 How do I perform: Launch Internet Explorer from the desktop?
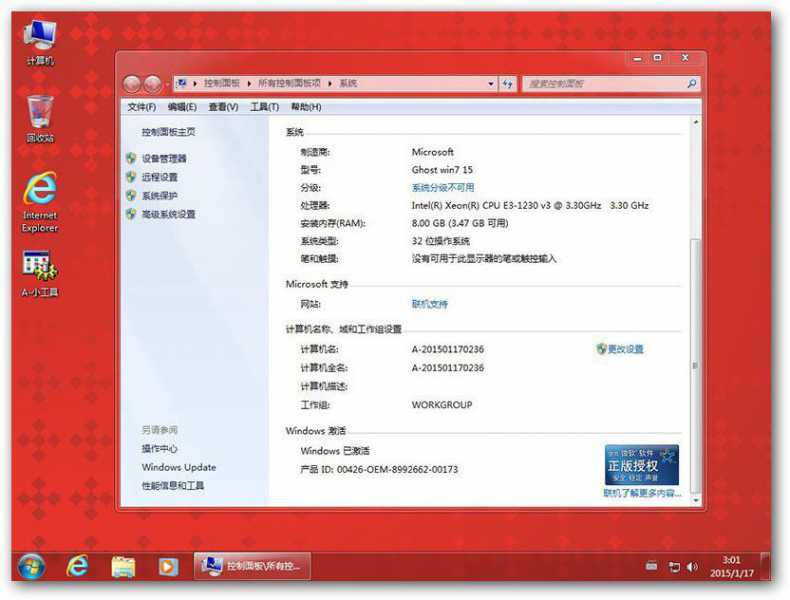click(x=40, y=202)
